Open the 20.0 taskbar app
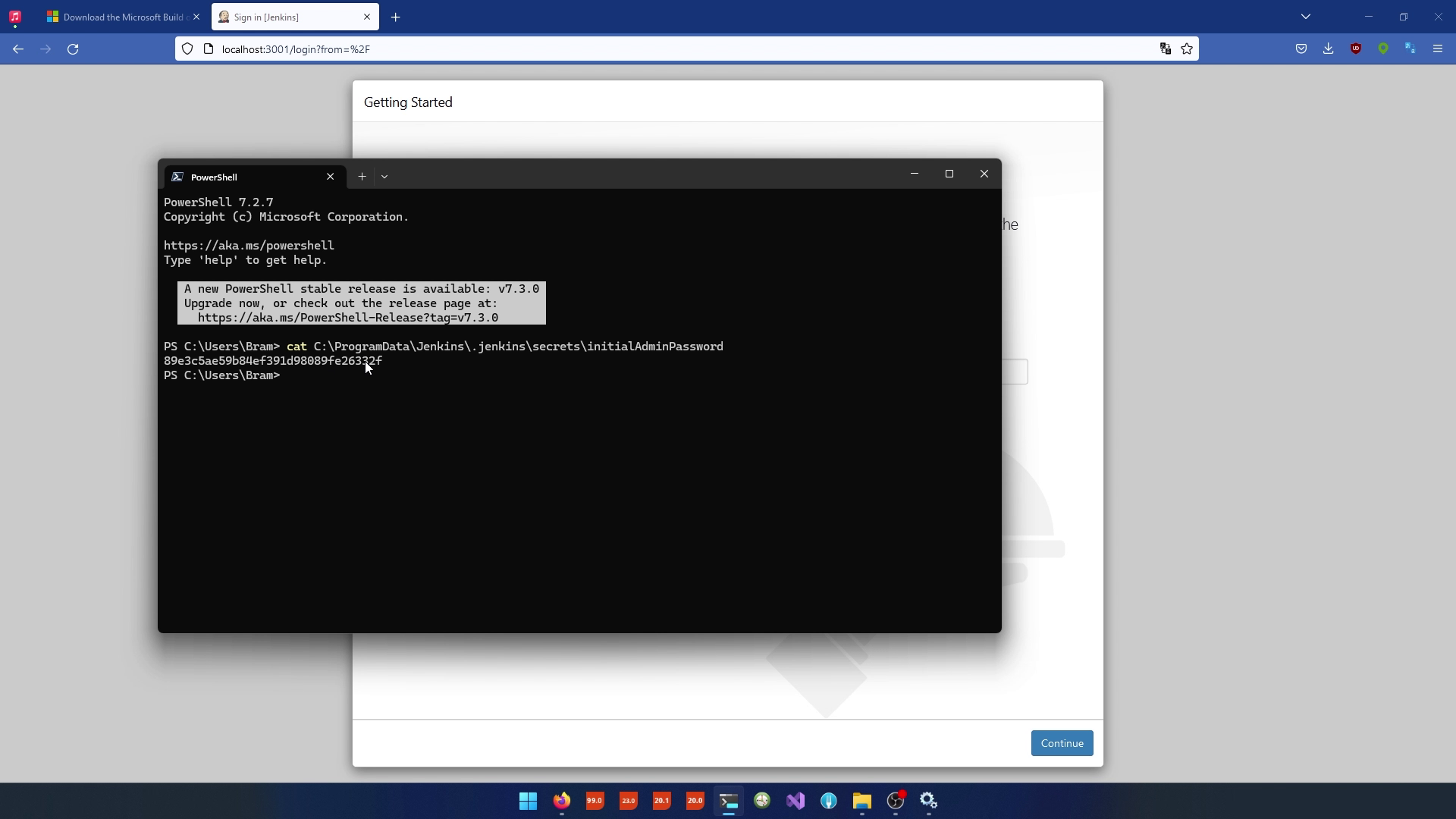 [x=695, y=801]
